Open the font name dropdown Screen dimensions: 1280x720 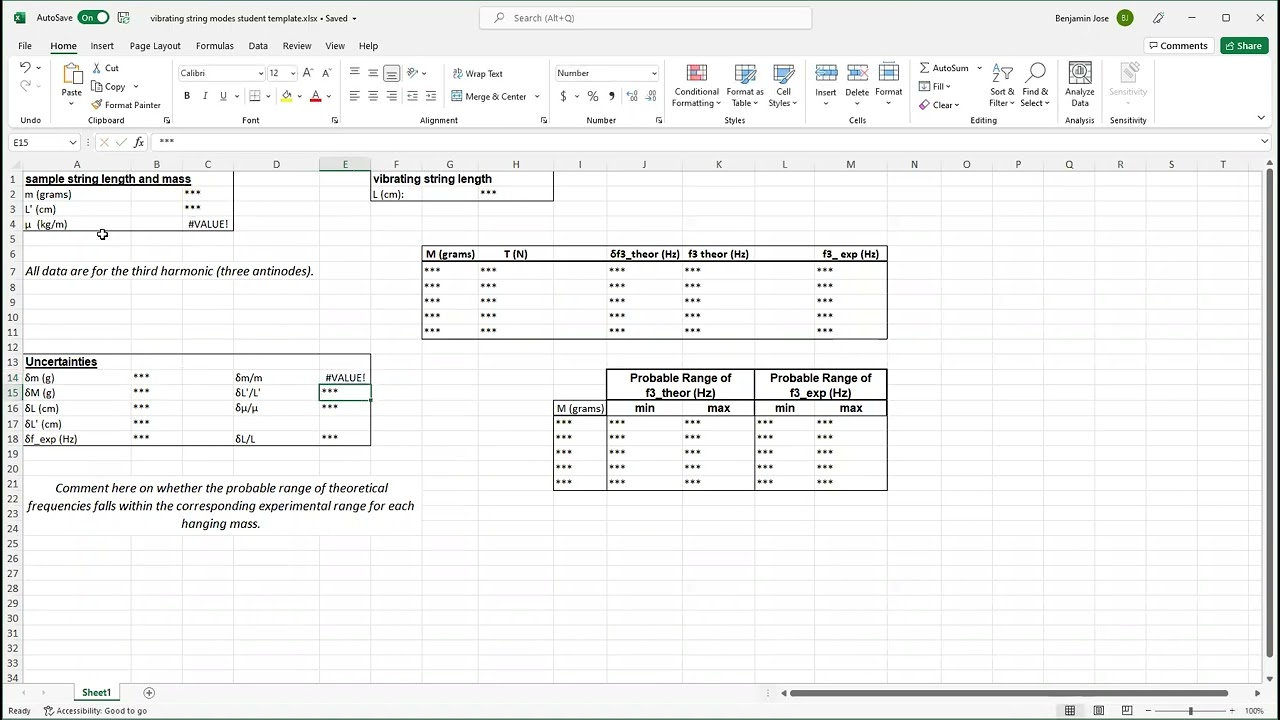(x=261, y=73)
